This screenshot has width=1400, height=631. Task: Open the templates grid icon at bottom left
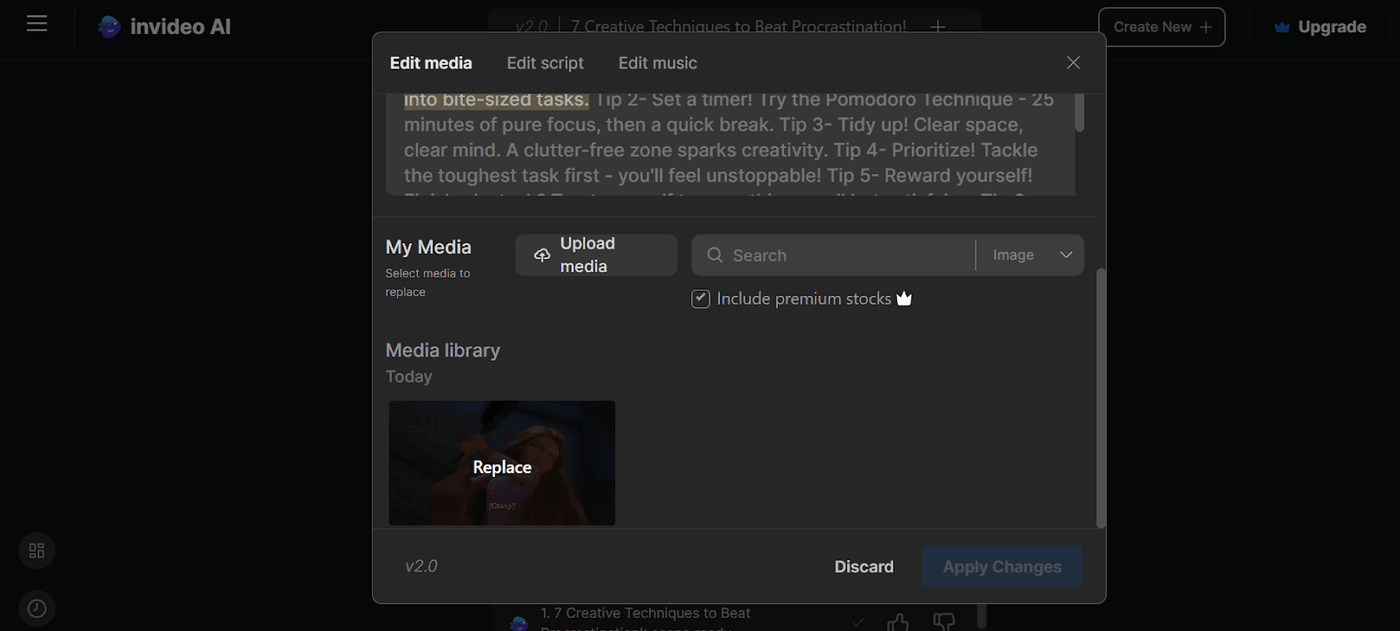coord(36,550)
